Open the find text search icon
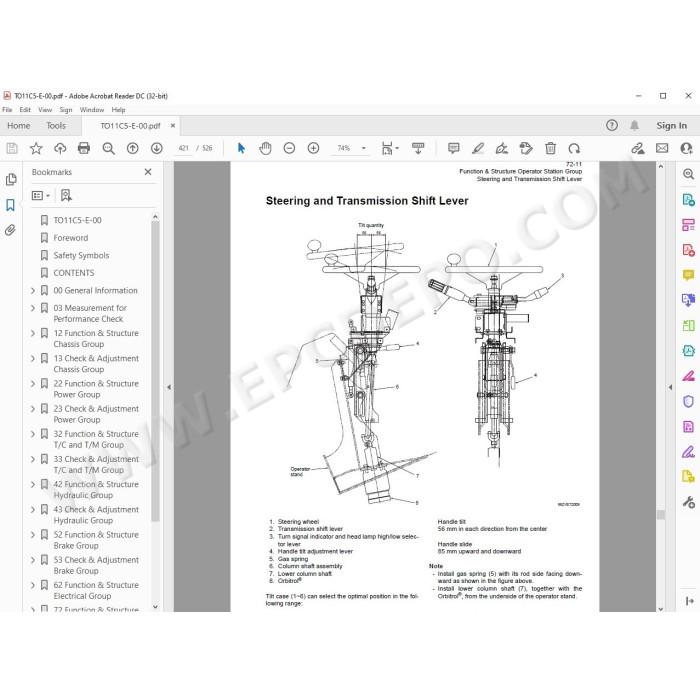 [108, 148]
